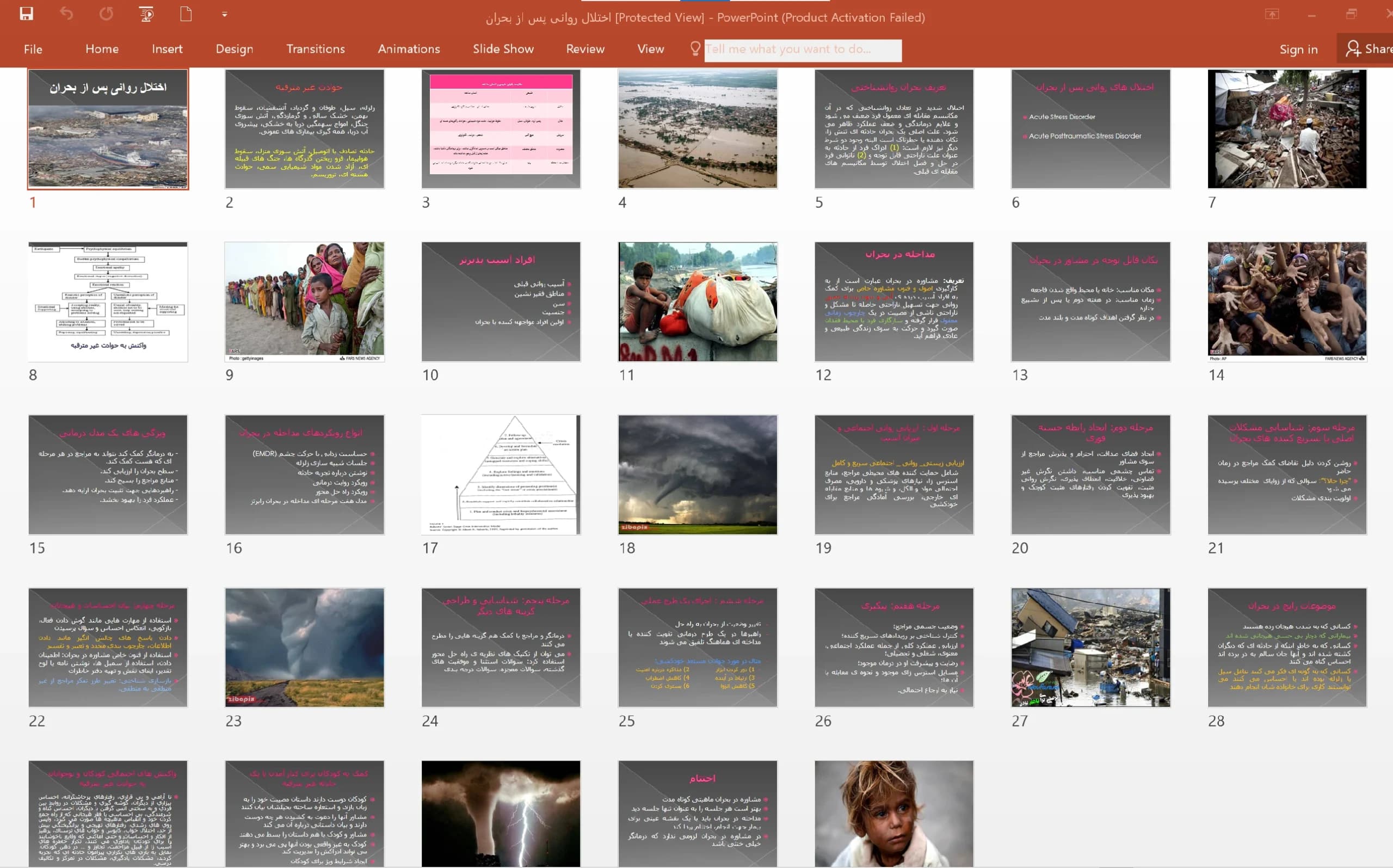This screenshot has width=1393, height=868.
Task: Click the Save icon in quick access toolbar
Action: (x=27, y=14)
